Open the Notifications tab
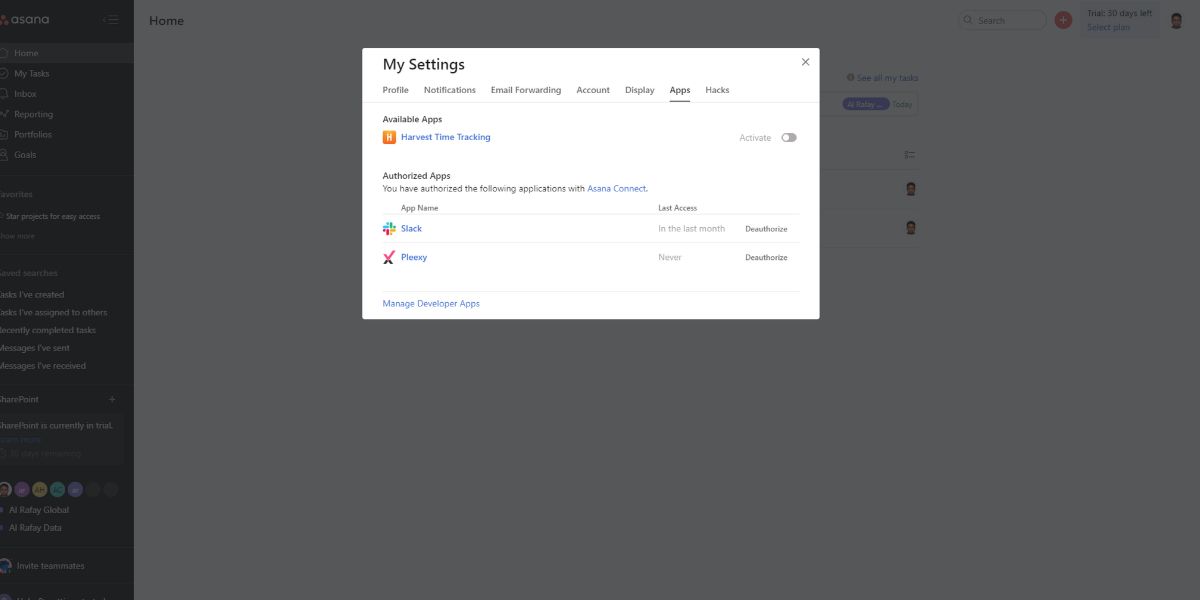The image size is (1200, 600). (449, 90)
